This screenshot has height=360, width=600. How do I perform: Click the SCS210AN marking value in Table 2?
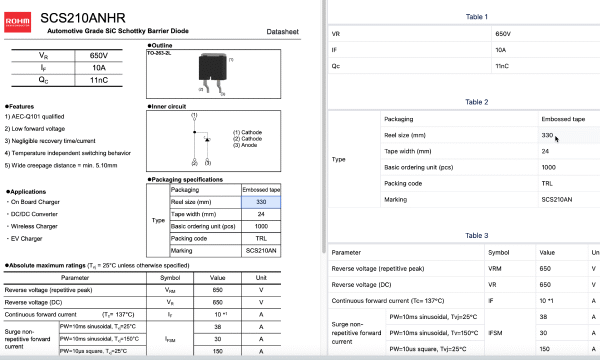pyautogui.click(x=557, y=199)
